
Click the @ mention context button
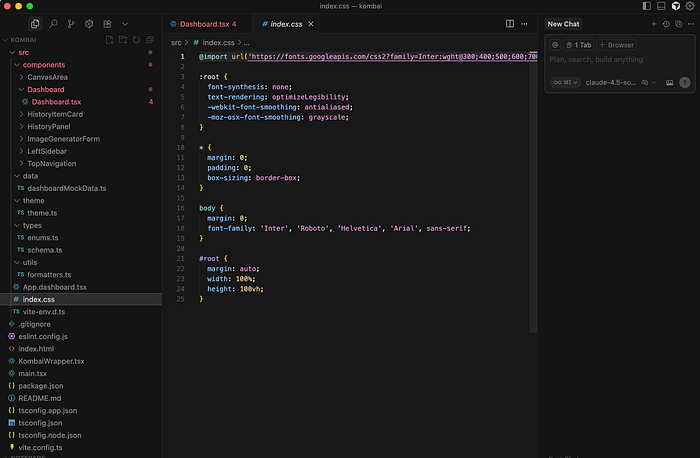555,45
